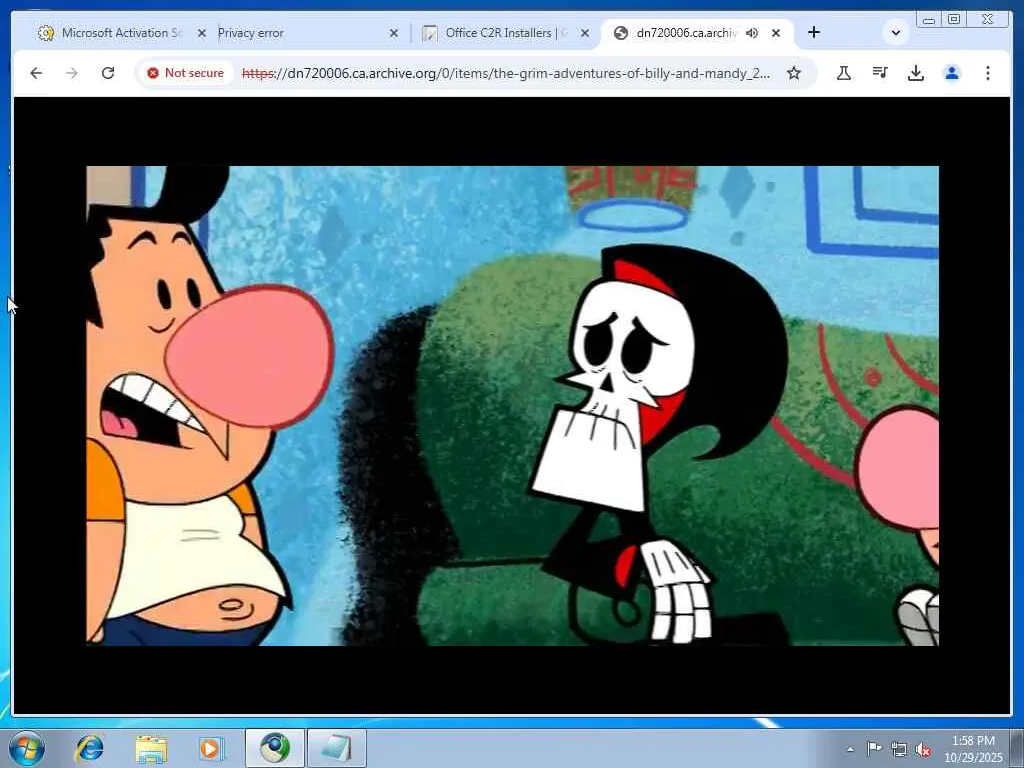
Task: Expand the tab search dropdown
Action: (x=895, y=33)
